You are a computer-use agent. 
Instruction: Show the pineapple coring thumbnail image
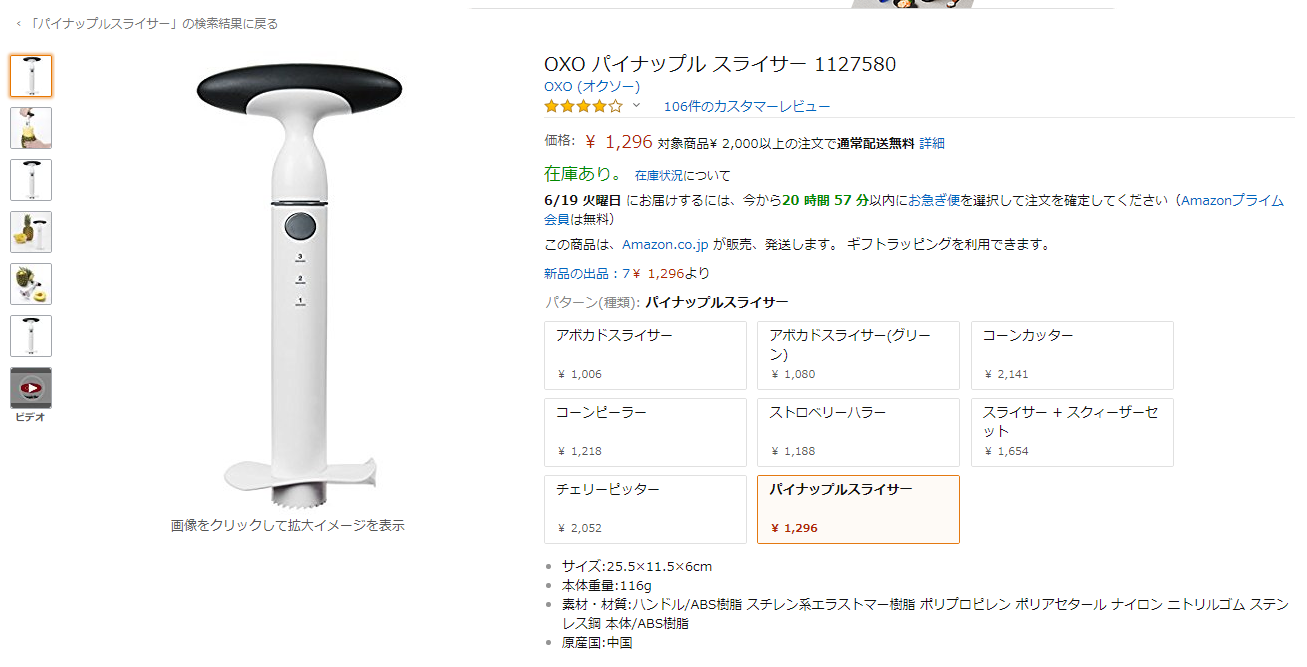[x=31, y=128]
